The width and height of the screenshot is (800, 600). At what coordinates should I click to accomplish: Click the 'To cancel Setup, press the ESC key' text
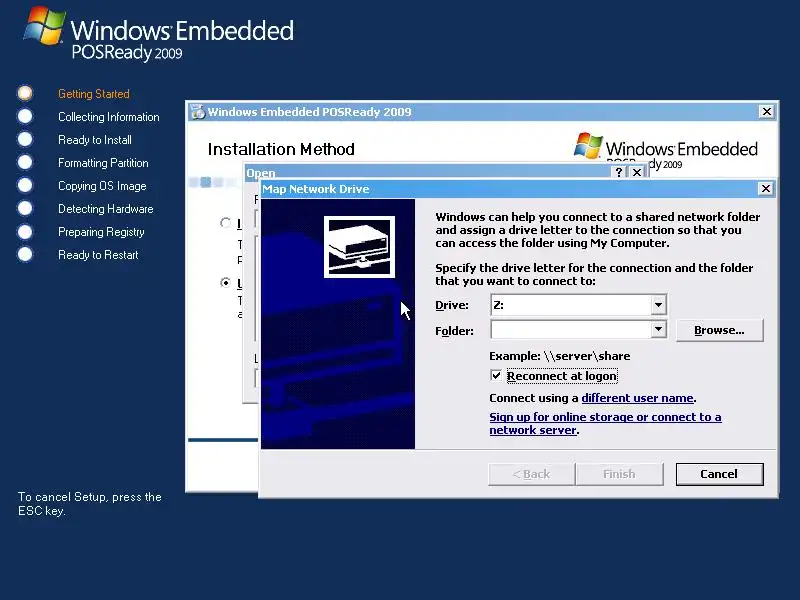pyautogui.click(x=90, y=504)
